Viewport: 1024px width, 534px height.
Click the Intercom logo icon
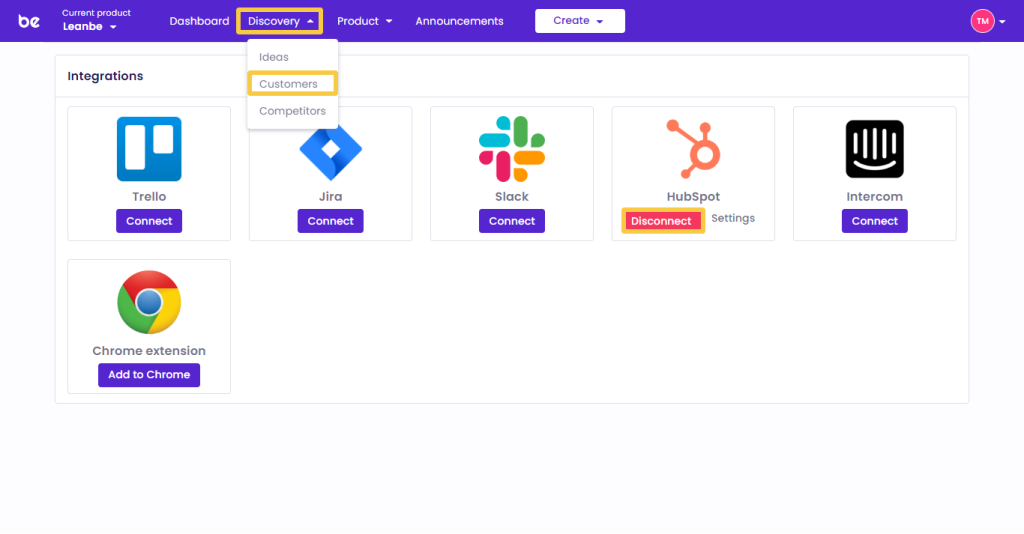click(874, 149)
